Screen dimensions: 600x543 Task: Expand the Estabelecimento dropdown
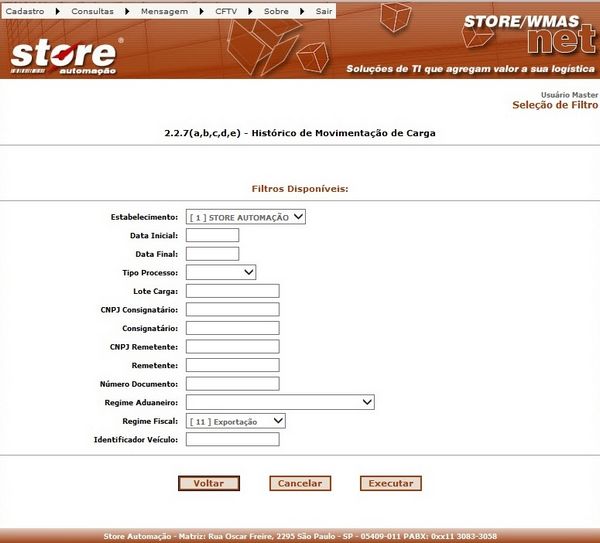(246, 216)
